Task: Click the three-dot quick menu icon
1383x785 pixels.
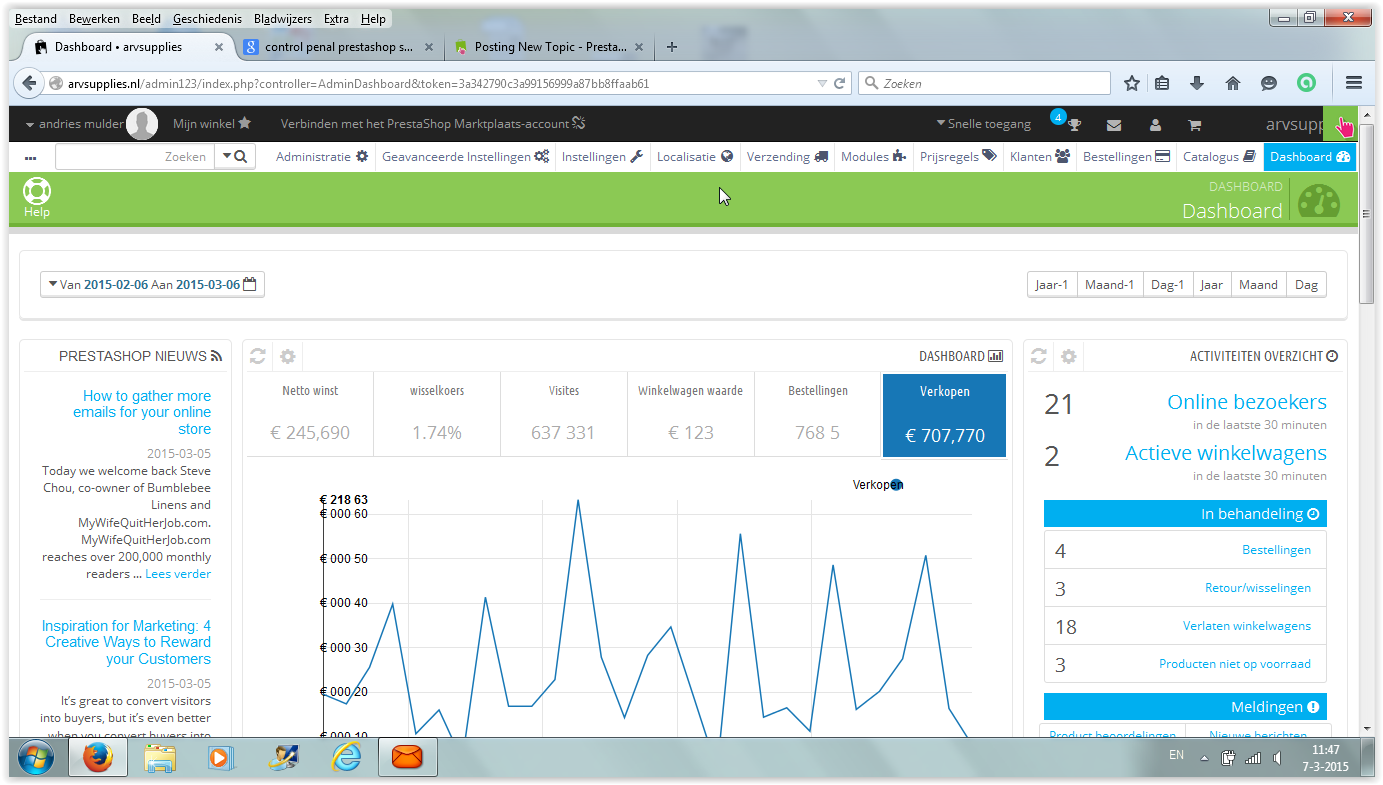Action: [x=30, y=157]
